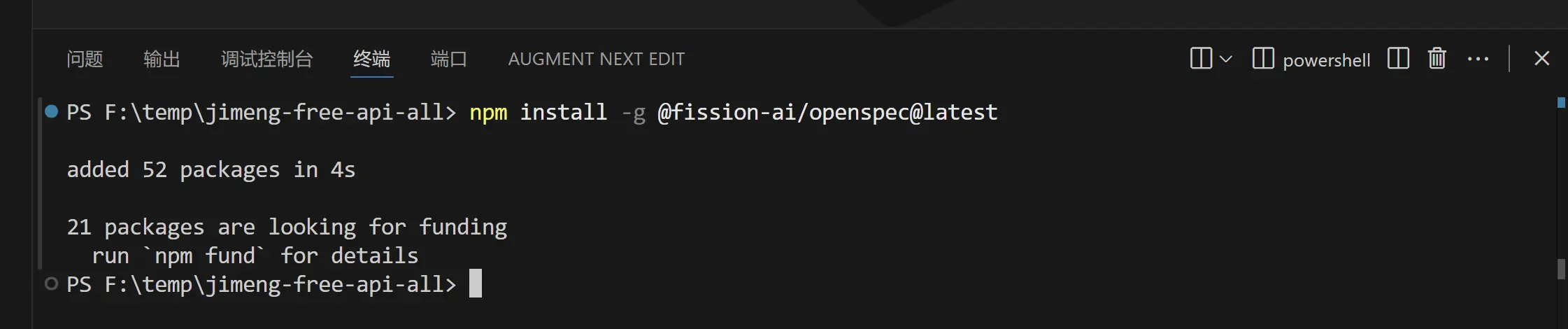Kill the terminal with the trash icon
The height and width of the screenshot is (329, 1568).
pos(1437,58)
